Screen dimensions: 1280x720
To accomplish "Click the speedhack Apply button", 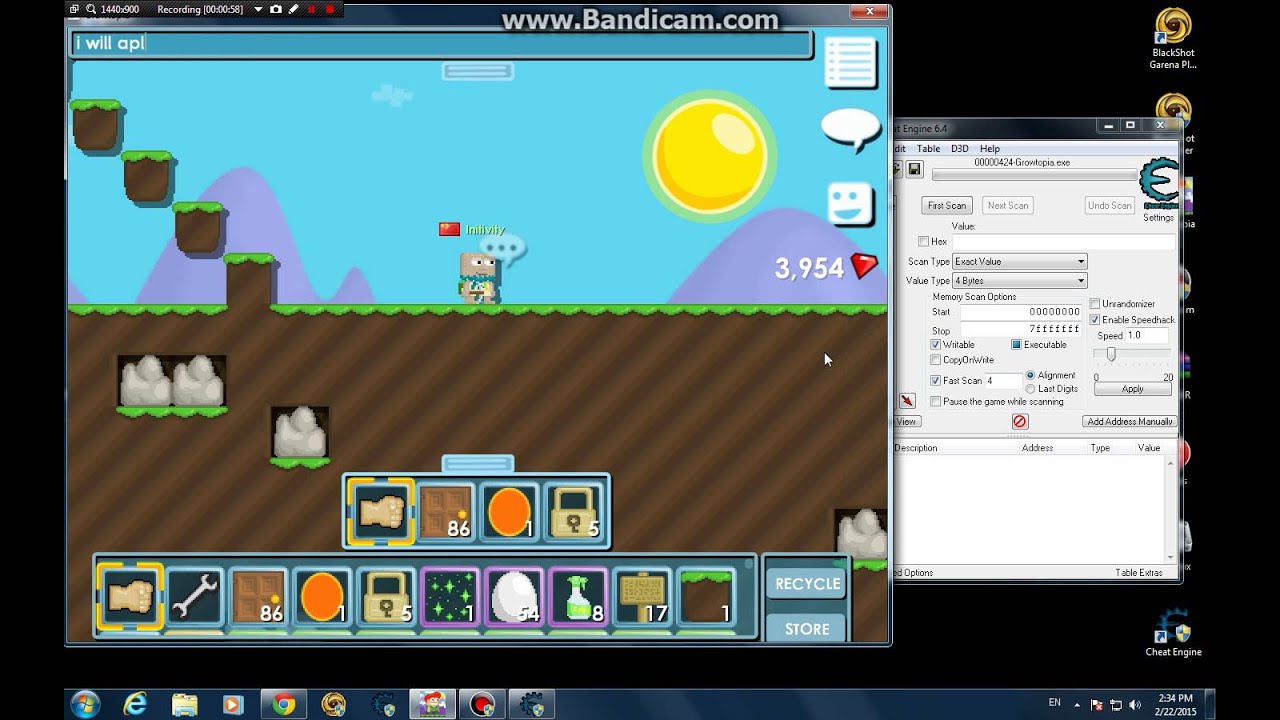I will [1132, 389].
